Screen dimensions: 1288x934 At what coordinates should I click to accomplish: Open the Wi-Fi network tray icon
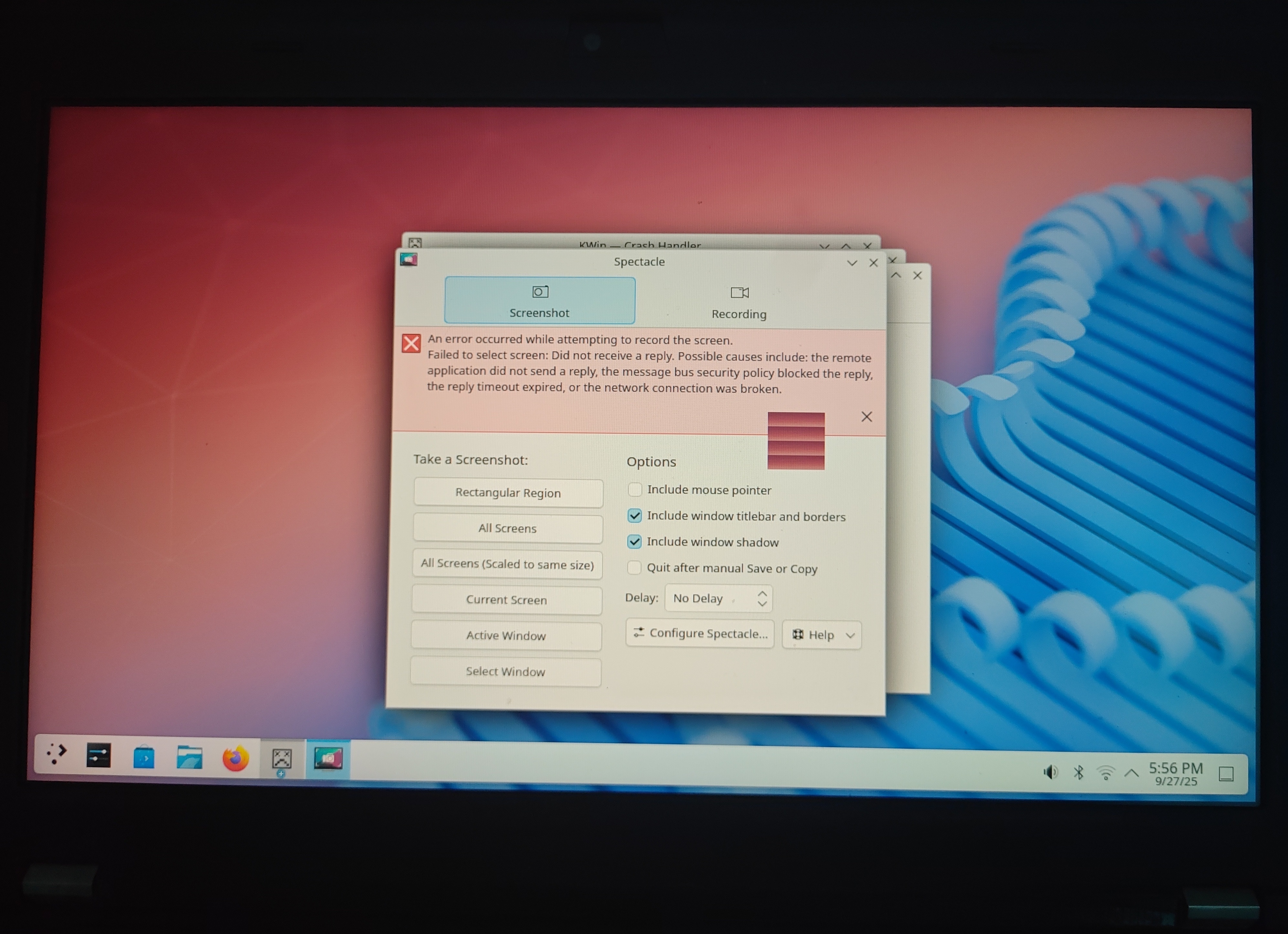click(x=1105, y=773)
